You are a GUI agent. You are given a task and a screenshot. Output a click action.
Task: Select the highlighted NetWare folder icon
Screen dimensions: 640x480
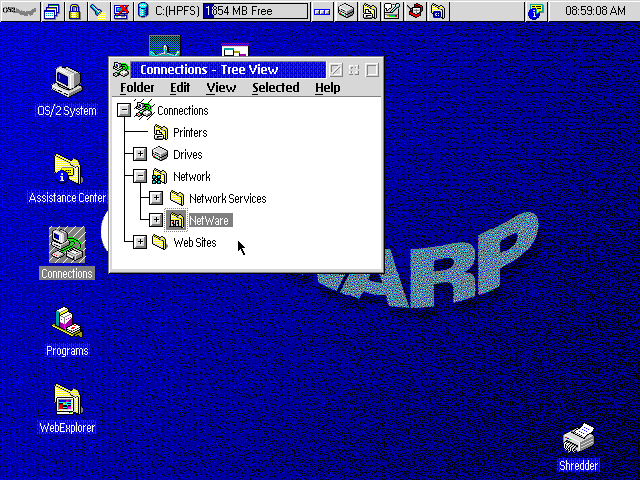[176, 220]
